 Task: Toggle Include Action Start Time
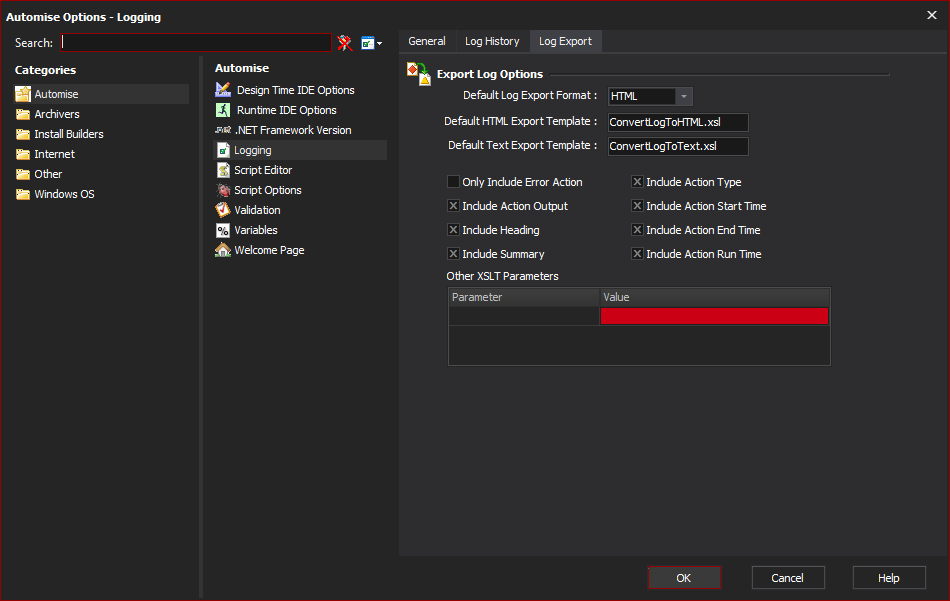coord(637,206)
